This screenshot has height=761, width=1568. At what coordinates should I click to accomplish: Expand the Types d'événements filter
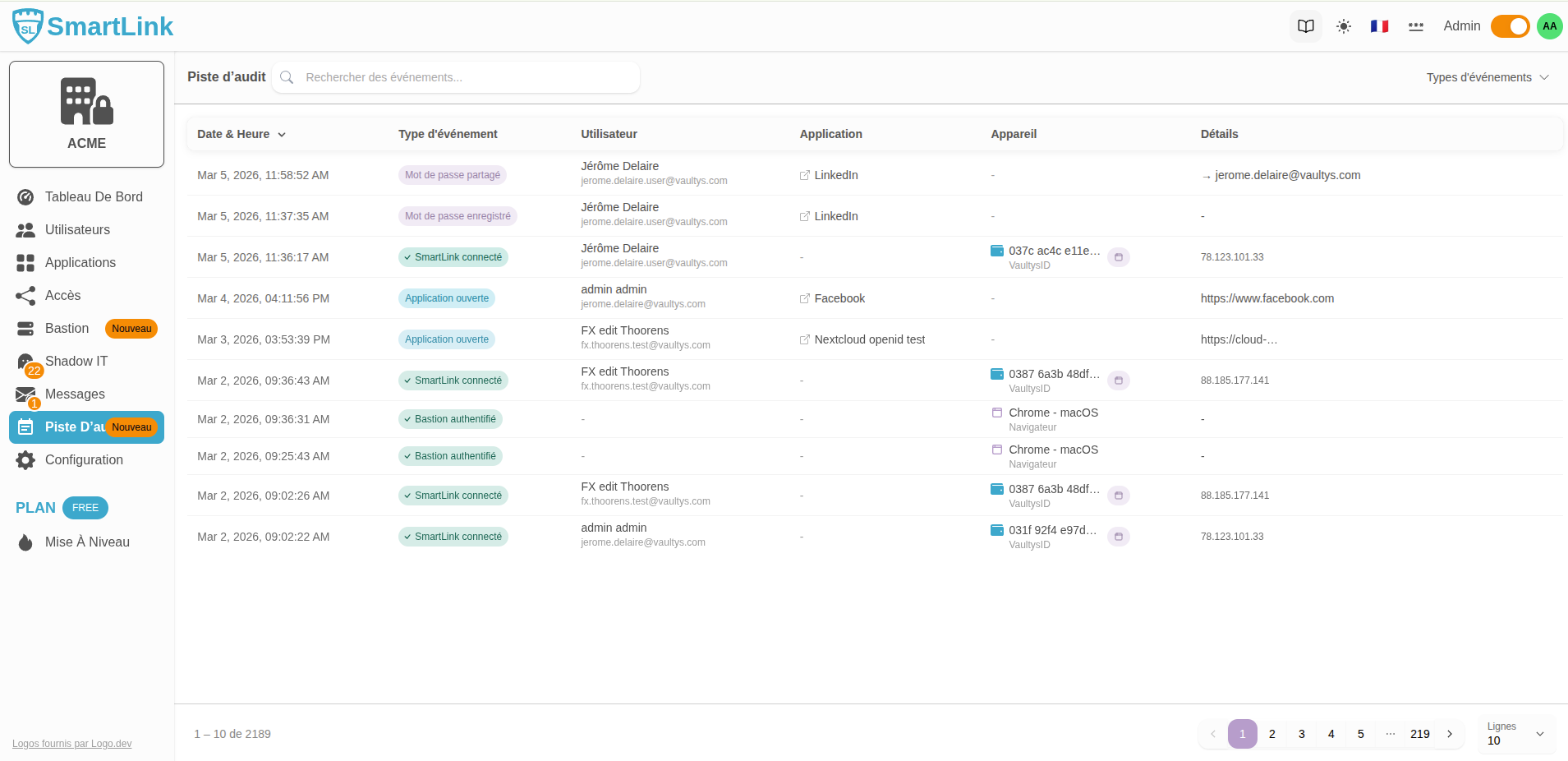tap(1487, 77)
